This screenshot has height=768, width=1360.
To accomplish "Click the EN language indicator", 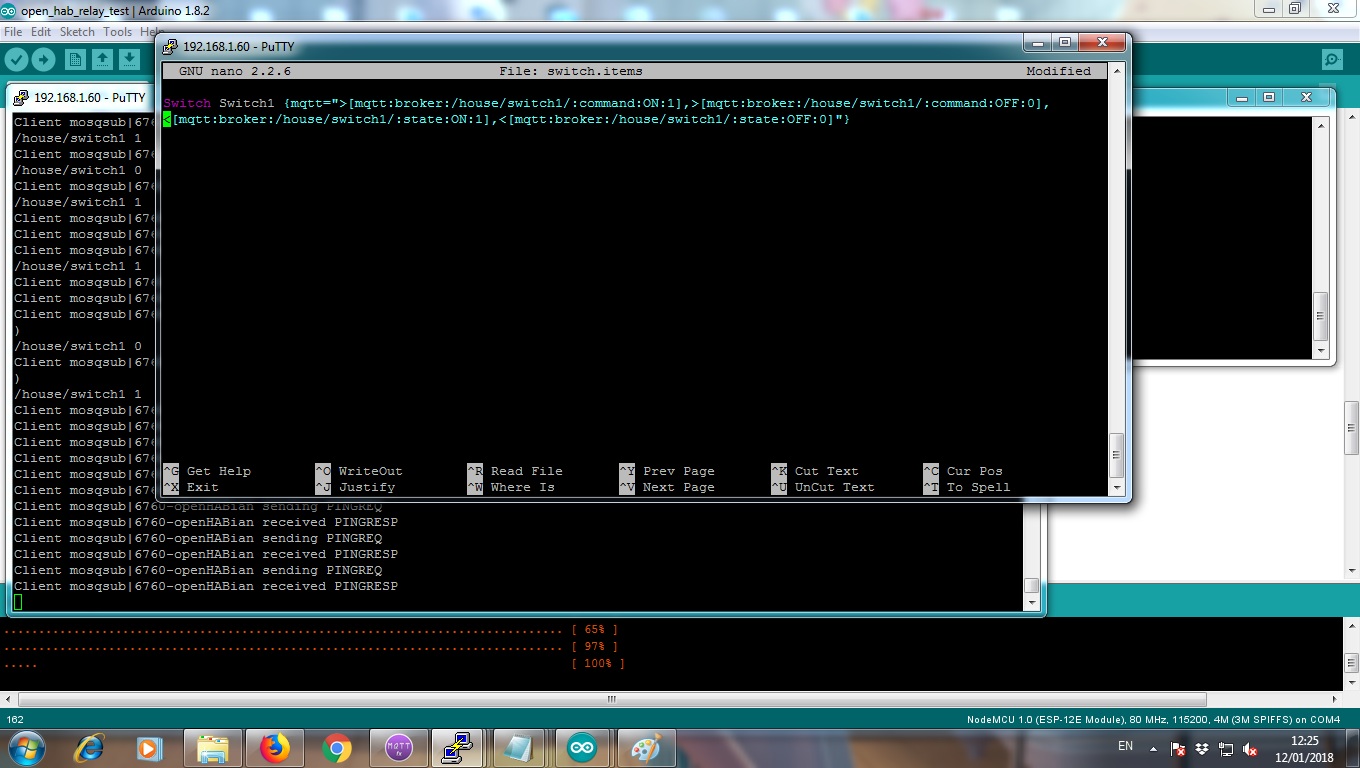I will (1125, 746).
